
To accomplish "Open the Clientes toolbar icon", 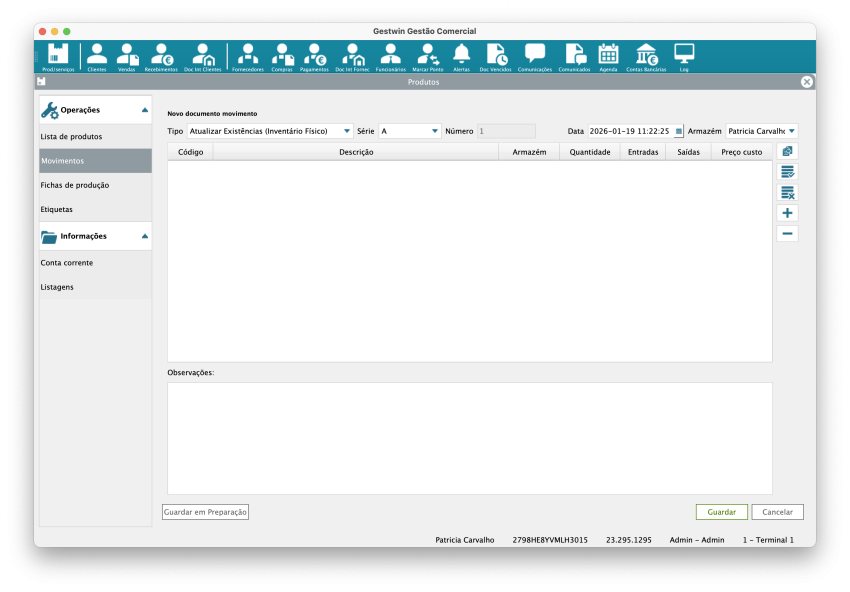I will [x=97, y=56].
